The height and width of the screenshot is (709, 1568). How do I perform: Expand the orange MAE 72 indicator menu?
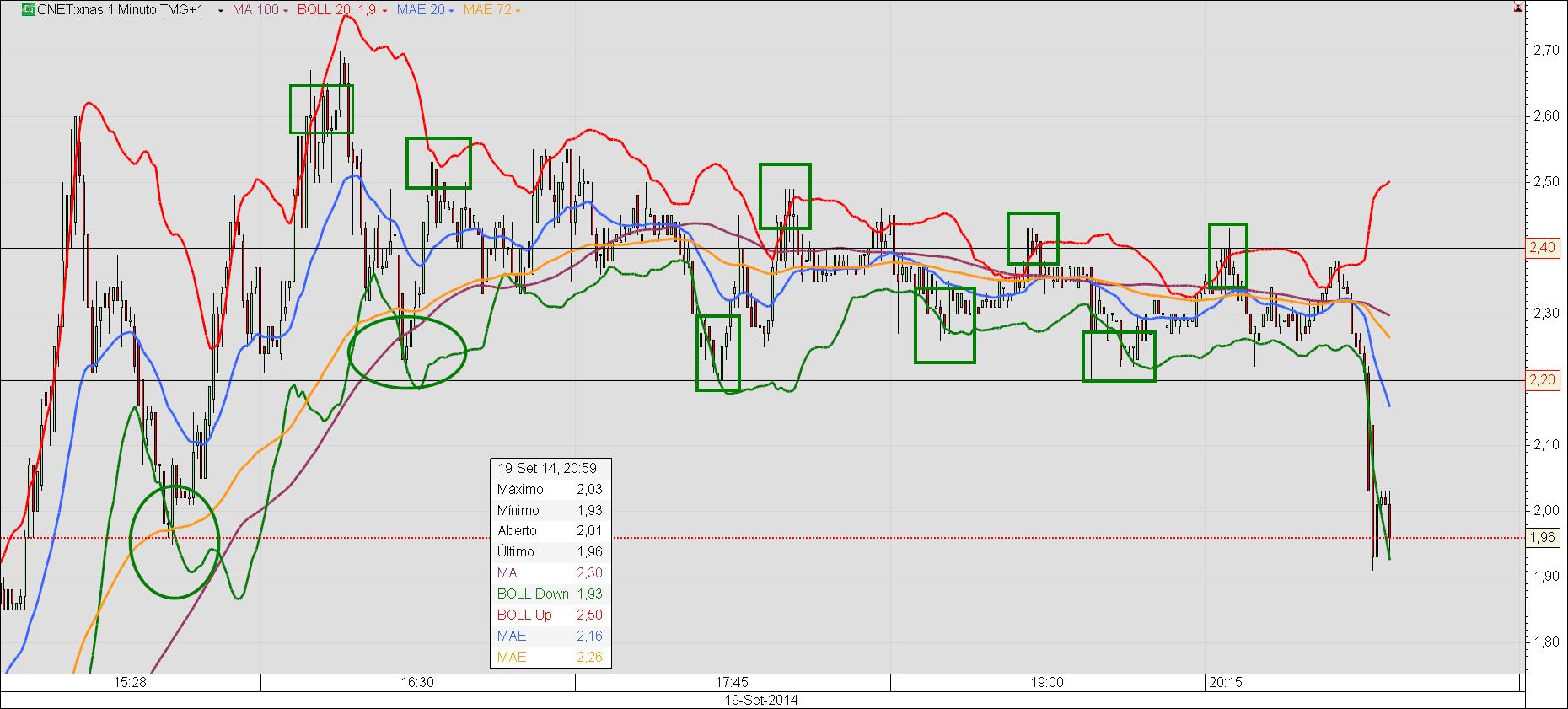coord(517,11)
